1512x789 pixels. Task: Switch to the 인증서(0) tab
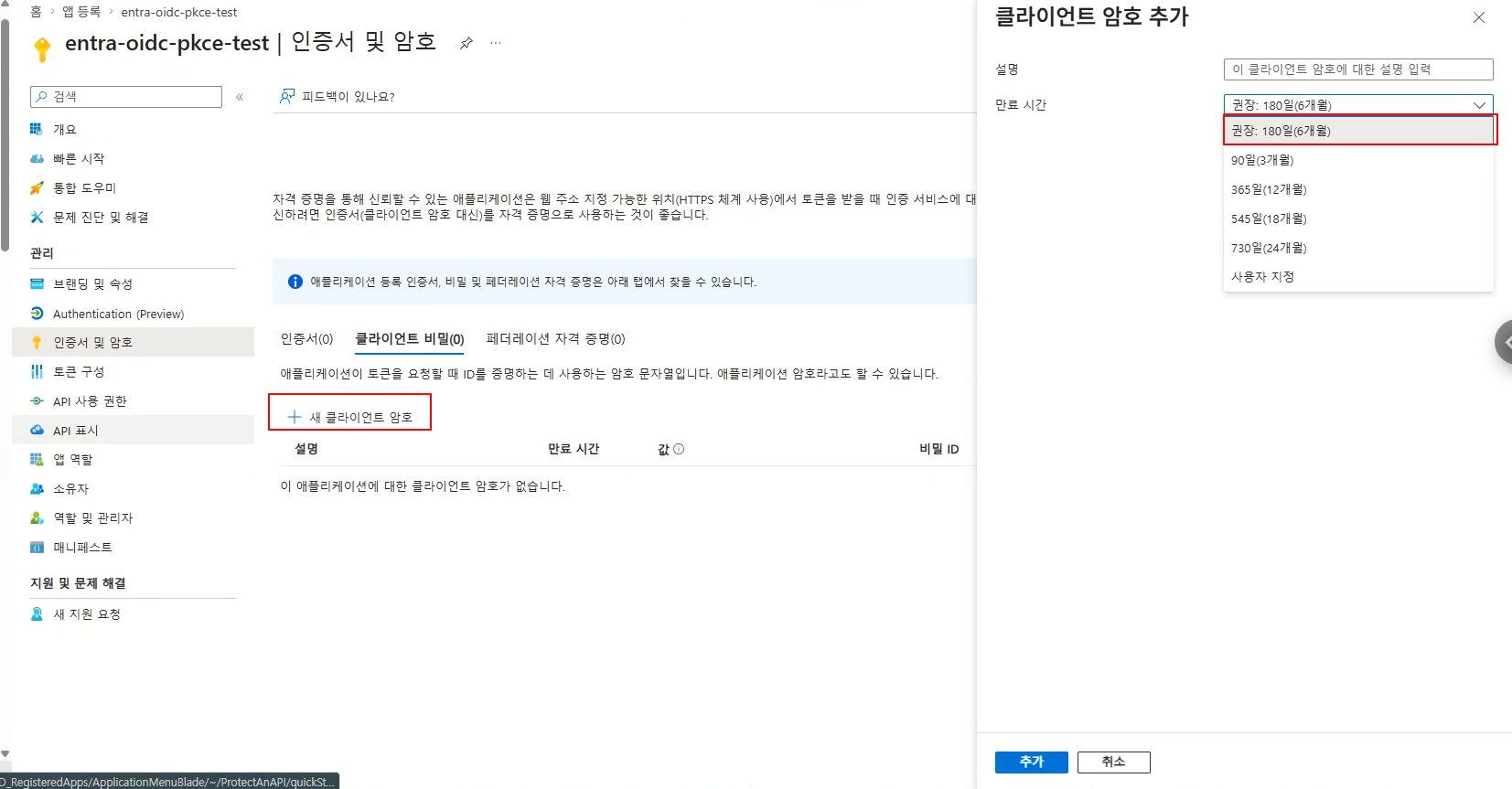(306, 338)
